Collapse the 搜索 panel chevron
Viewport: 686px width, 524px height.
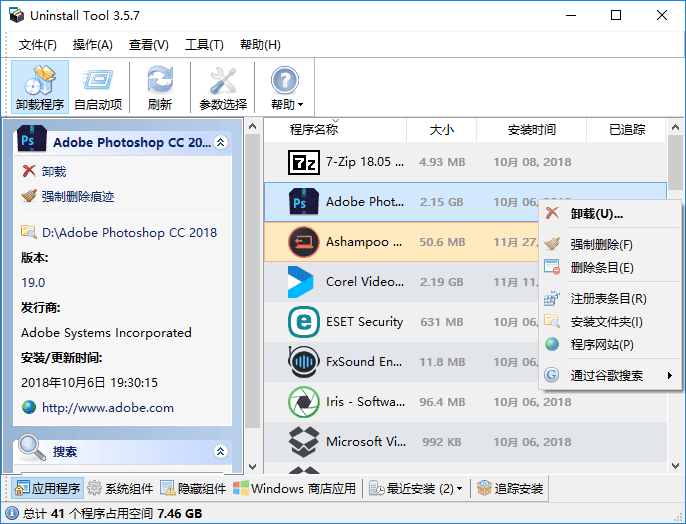[x=221, y=451]
